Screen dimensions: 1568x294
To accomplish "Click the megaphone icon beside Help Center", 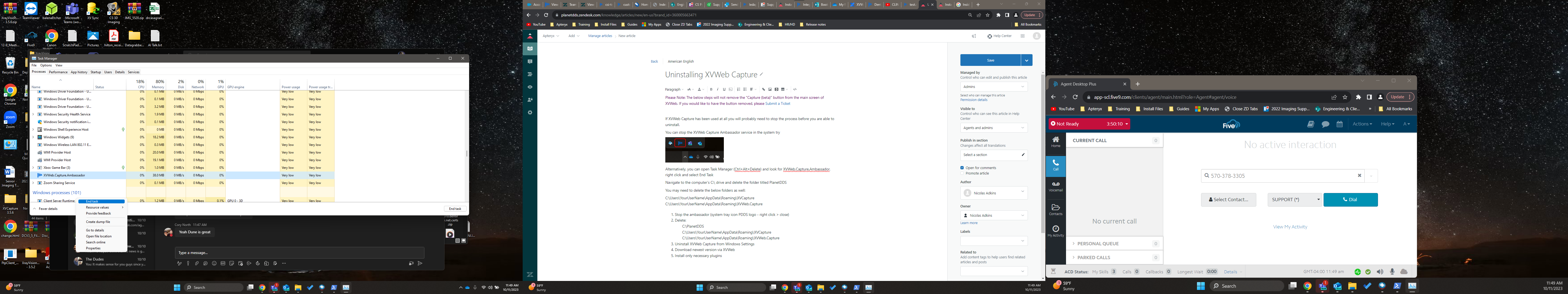I will (x=974, y=36).
